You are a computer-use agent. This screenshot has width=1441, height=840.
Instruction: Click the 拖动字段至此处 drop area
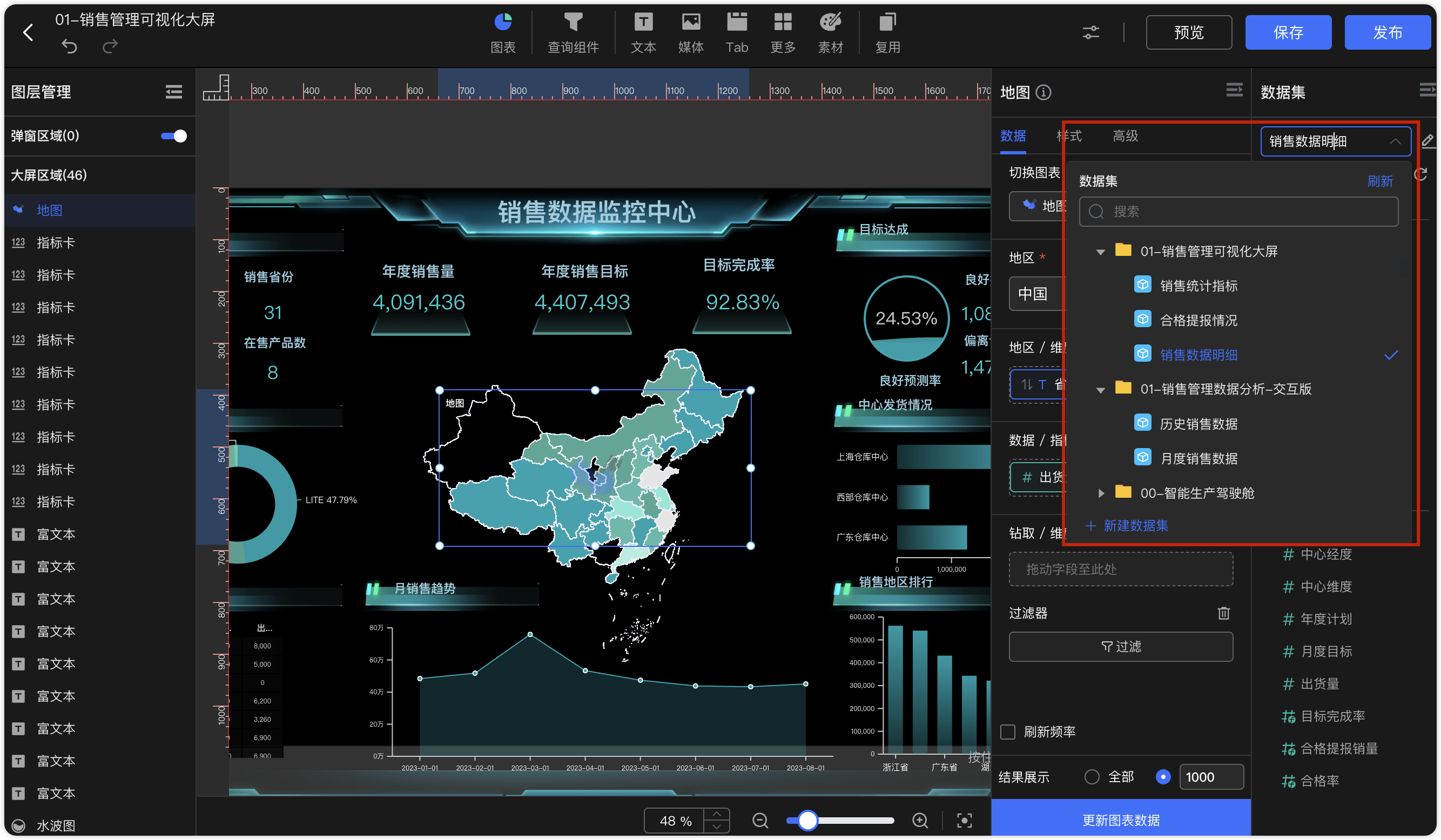[1120, 569]
